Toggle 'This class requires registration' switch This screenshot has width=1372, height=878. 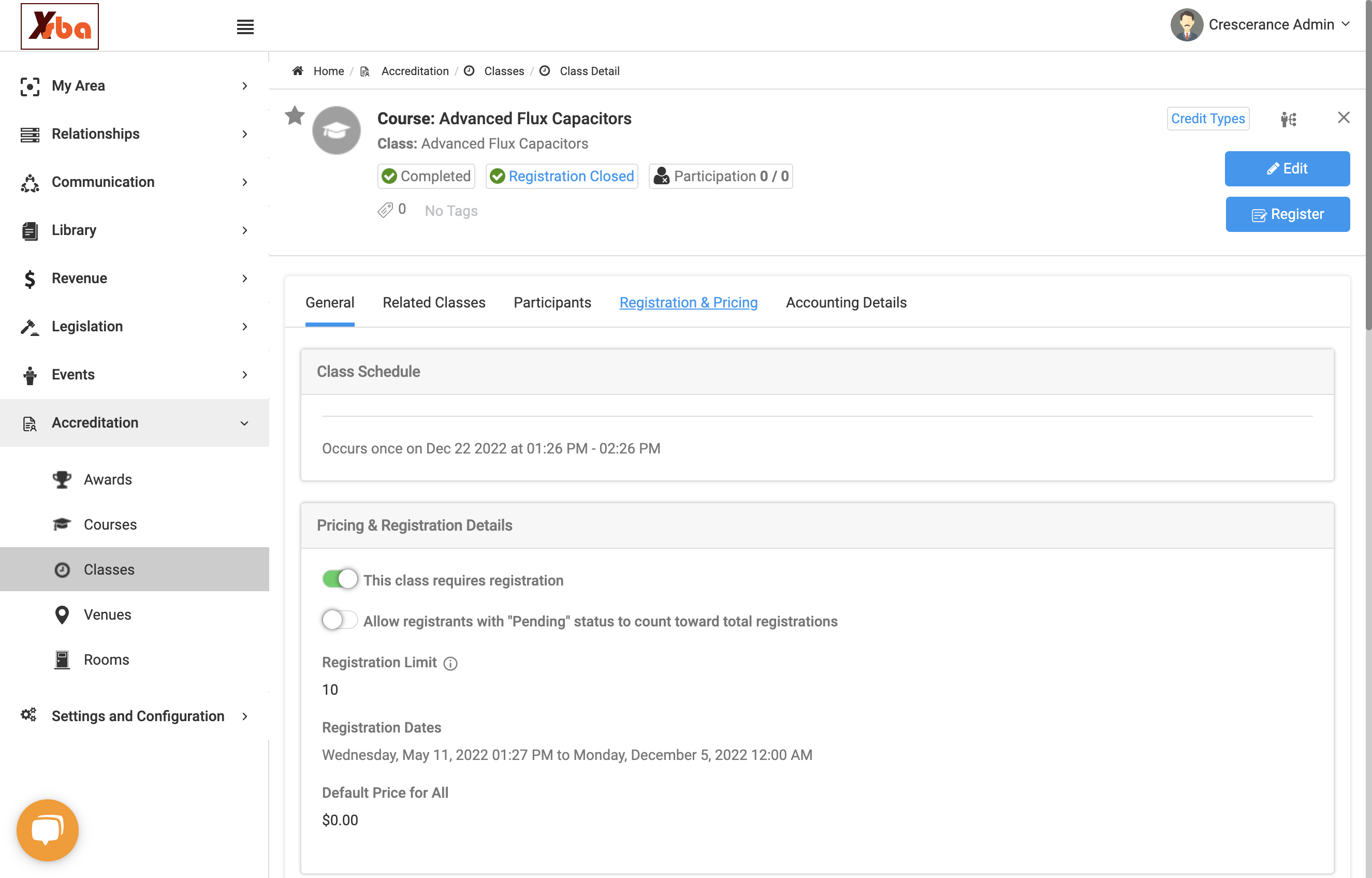click(340, 579)
